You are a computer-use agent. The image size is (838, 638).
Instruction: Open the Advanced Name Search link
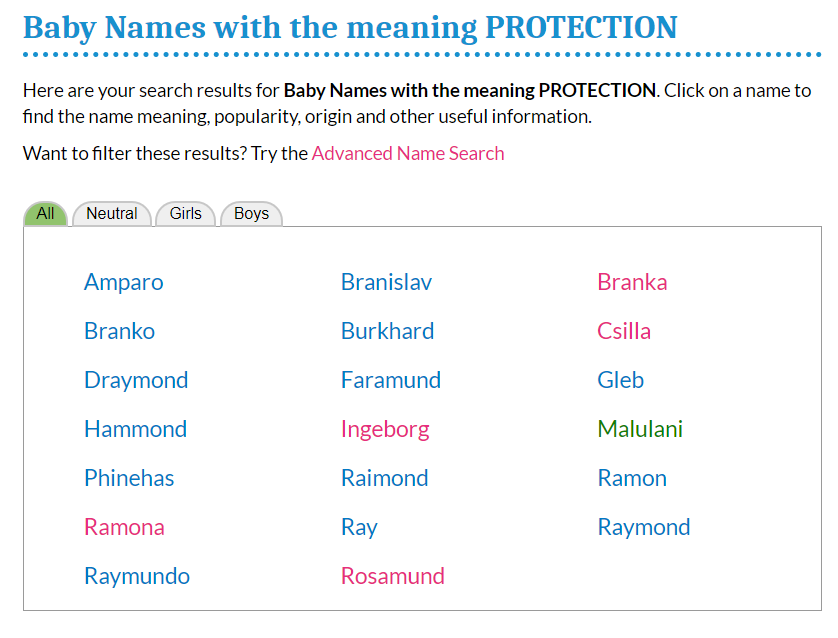coord(408,153)
